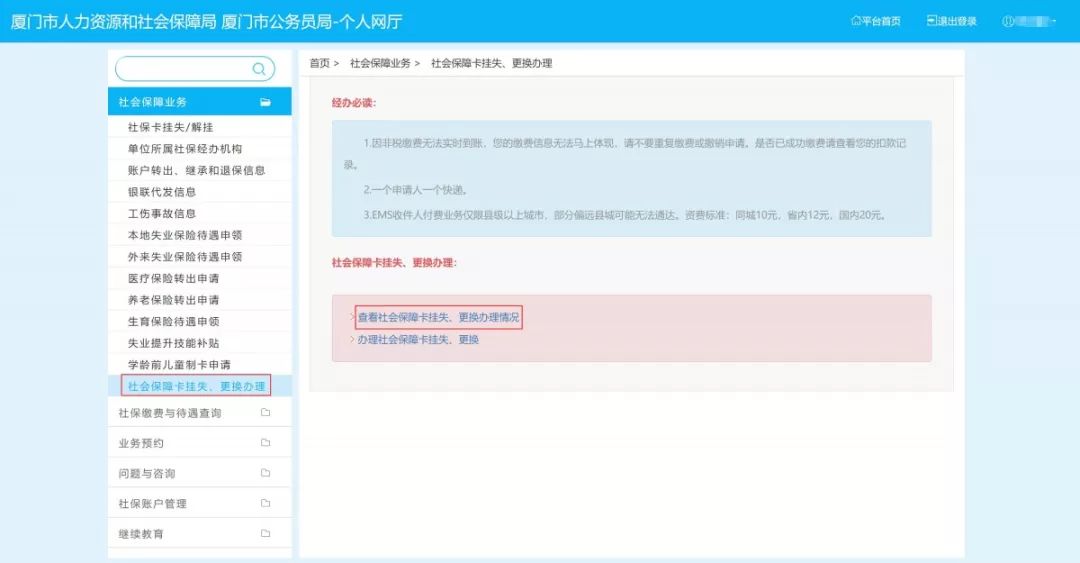Click notice line 2.一个申请人一个快递
This screenshot has height=563, width=1080.
tap(416, 190)
